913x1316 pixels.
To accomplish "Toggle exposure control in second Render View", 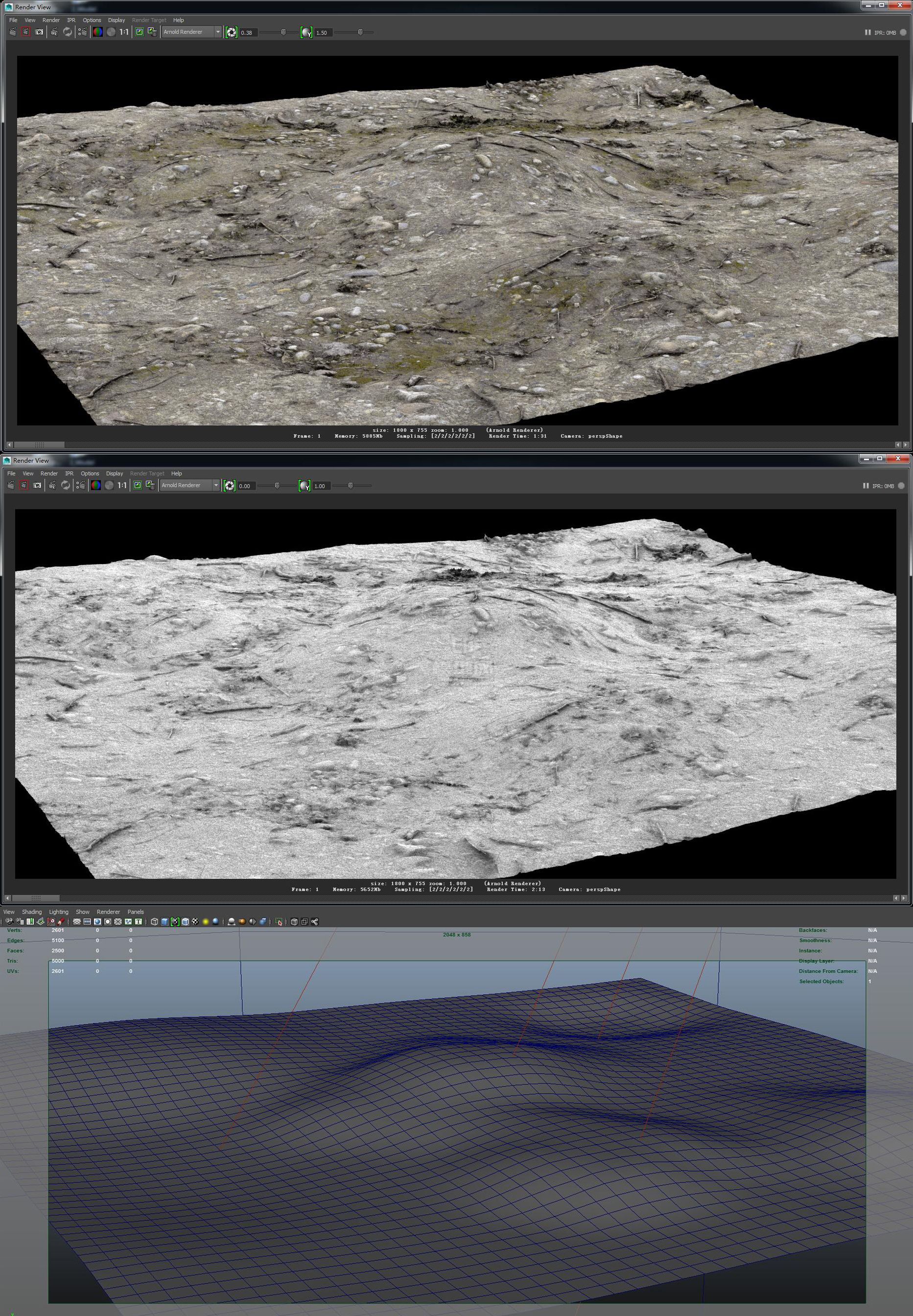I will [230, 486].
